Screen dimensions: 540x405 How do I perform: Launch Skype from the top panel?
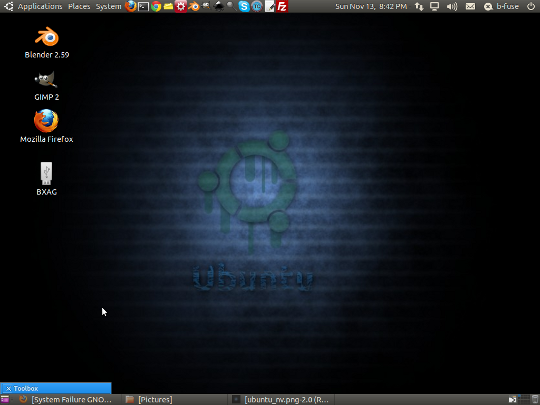(244, 6)
